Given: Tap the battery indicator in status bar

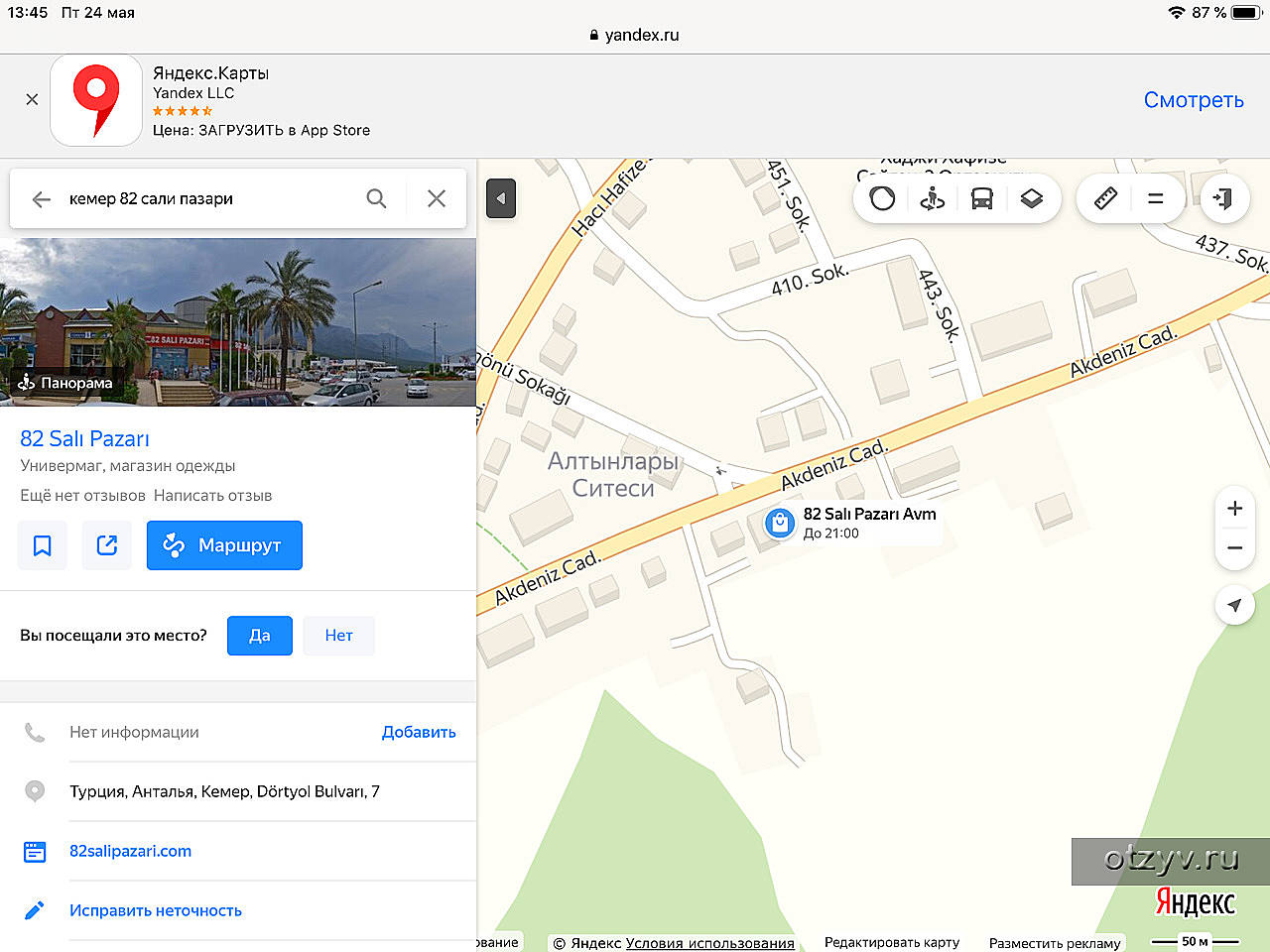Looking at the screenshot, I should point(1246,13).
